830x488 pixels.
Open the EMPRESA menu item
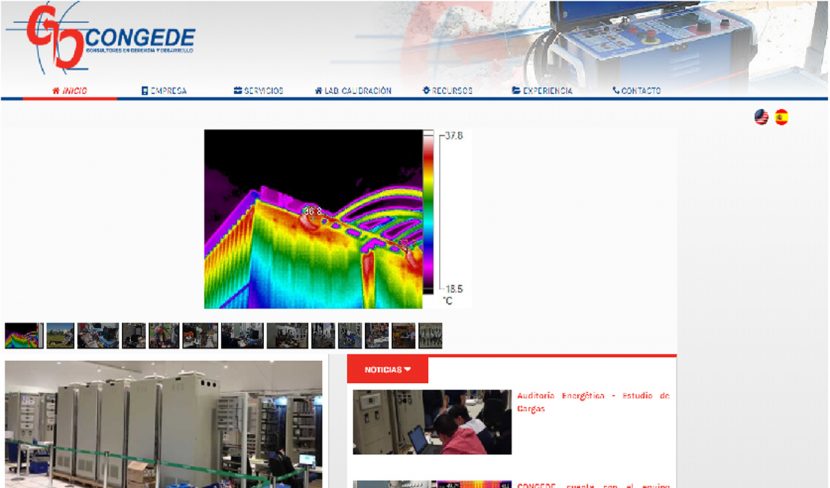[164, 91]
